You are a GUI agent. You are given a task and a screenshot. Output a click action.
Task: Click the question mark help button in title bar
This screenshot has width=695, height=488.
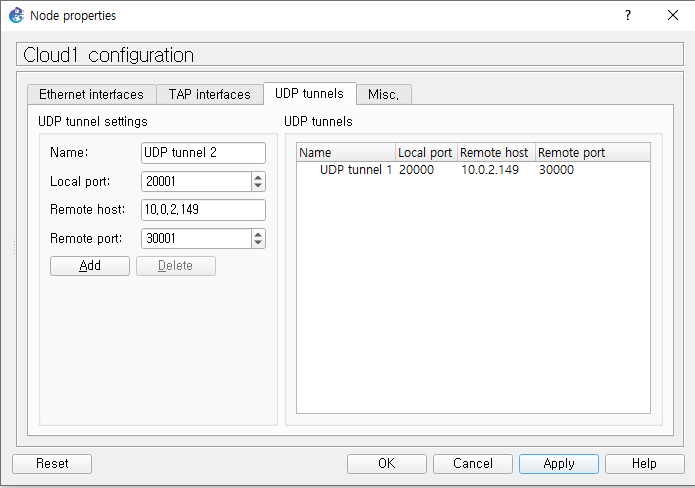click(x=628, y=16)
